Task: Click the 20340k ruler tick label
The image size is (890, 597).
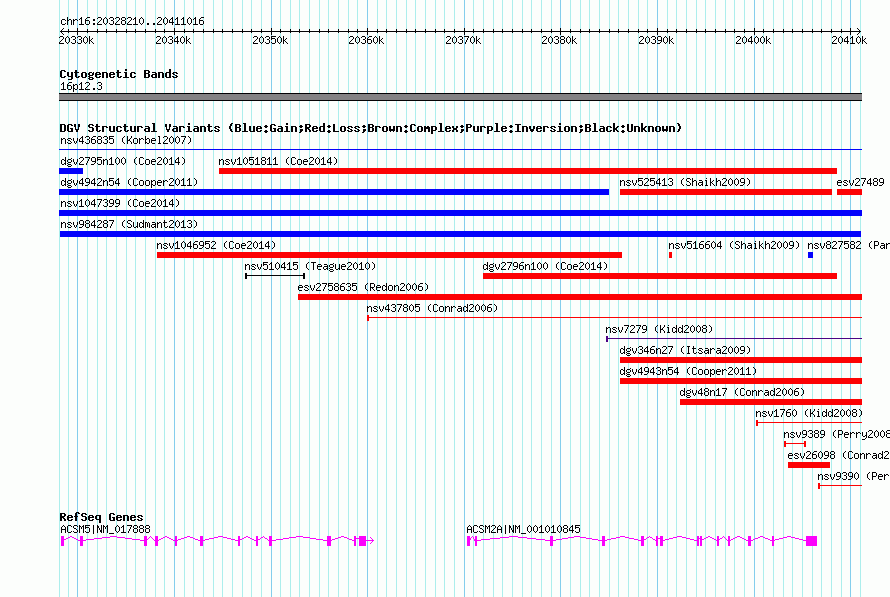Action: pos(173,40)
